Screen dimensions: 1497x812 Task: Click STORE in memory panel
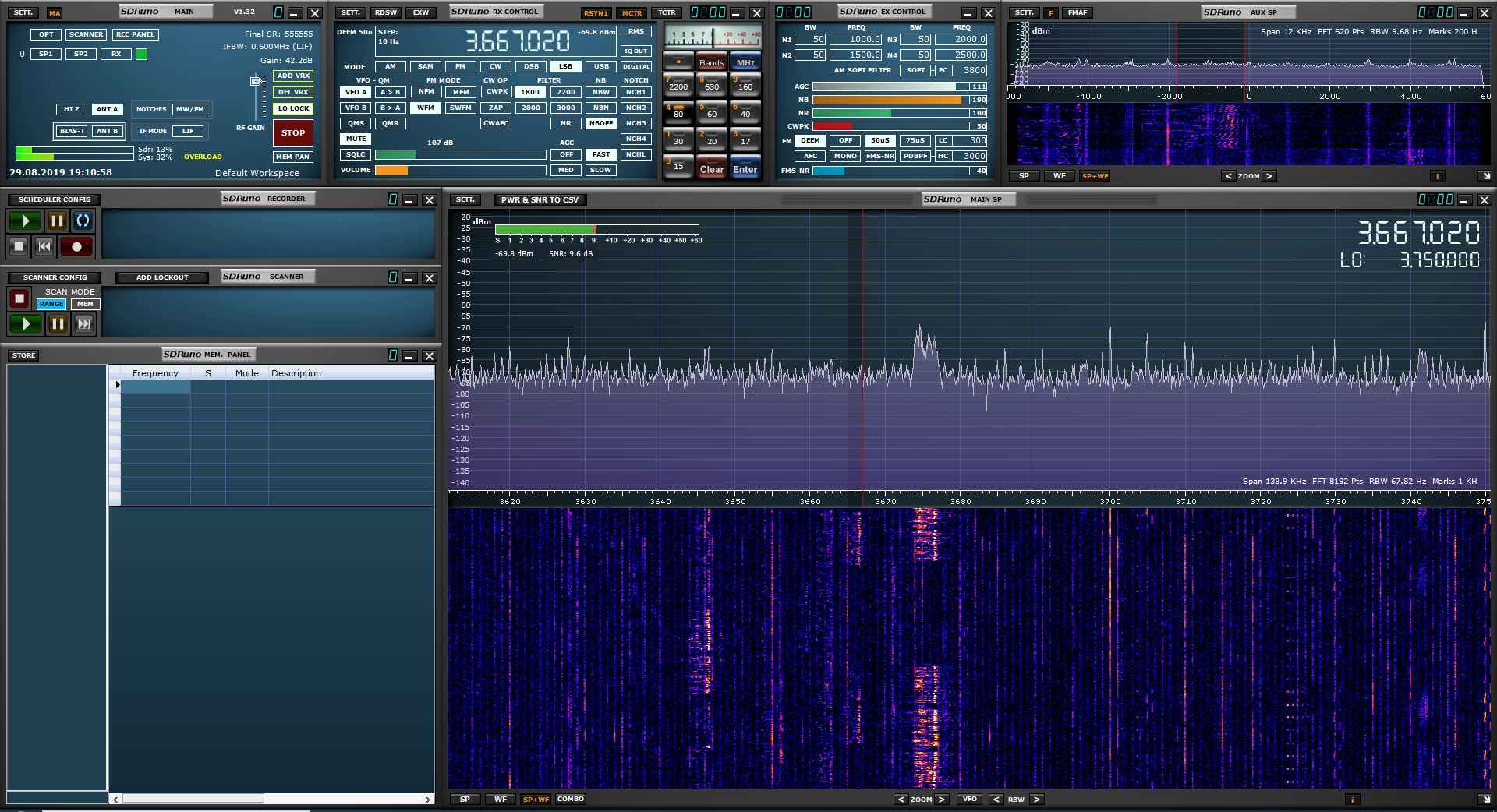23,355
